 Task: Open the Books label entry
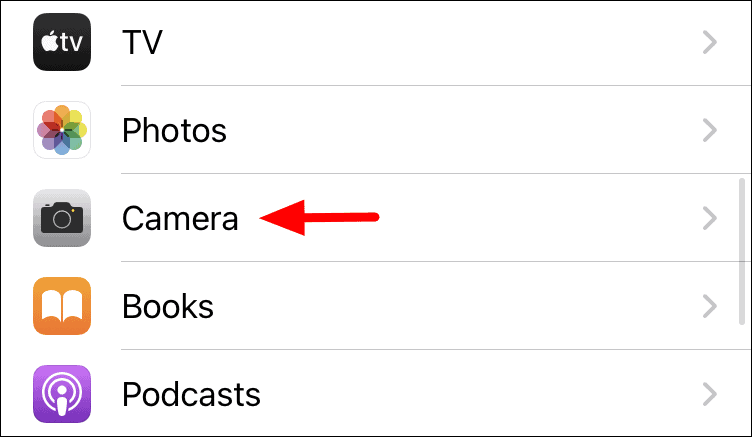(168, 307)
